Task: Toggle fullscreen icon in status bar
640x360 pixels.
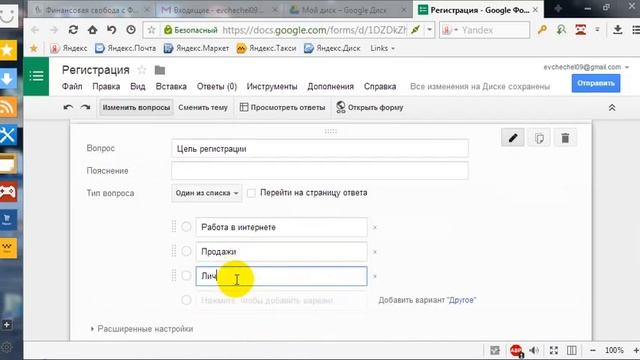Action: pos(553,350)
